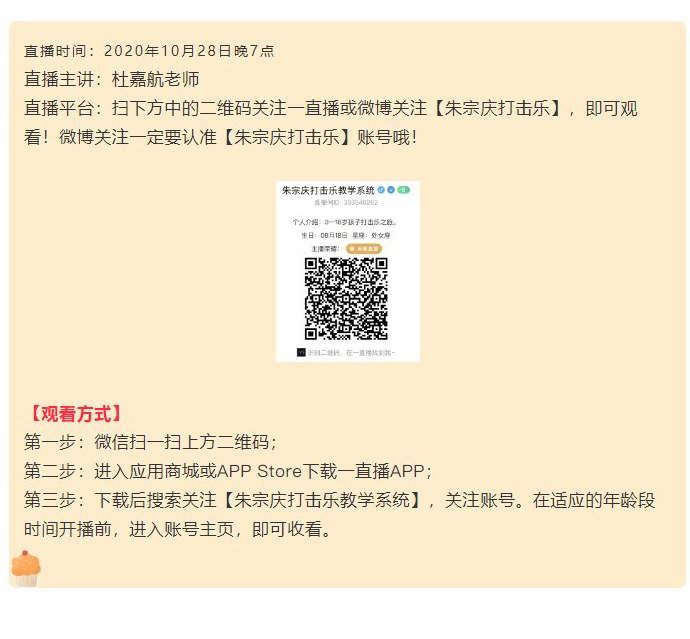Click the 直播时间 2020年10月28日 line
This screenshot has width=690, height=639.
(149, 51)
